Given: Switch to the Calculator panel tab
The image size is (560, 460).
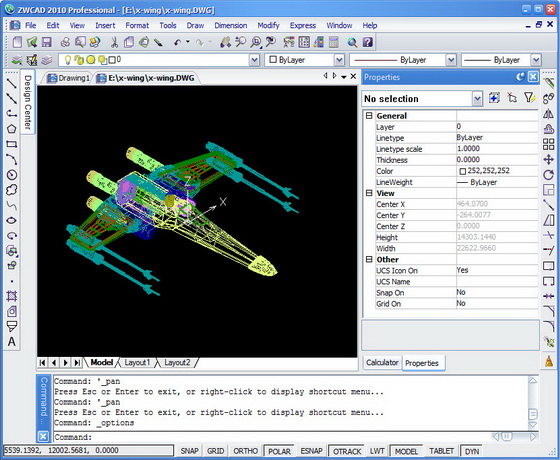Looking at the screenshot, I should click(x=382, y=363).
